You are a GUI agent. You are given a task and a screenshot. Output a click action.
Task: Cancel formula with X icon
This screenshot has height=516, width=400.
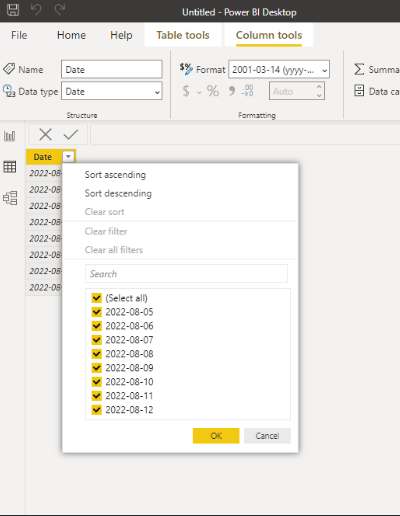click(45, 135)
